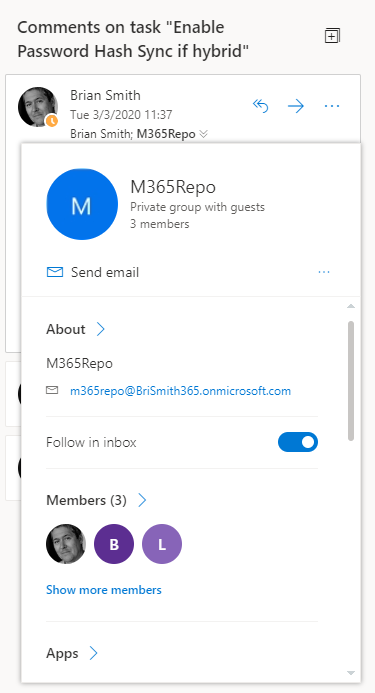375x693 pixels.
Task: Expand the recipients list chevron
Action: [x=203, y=134]
